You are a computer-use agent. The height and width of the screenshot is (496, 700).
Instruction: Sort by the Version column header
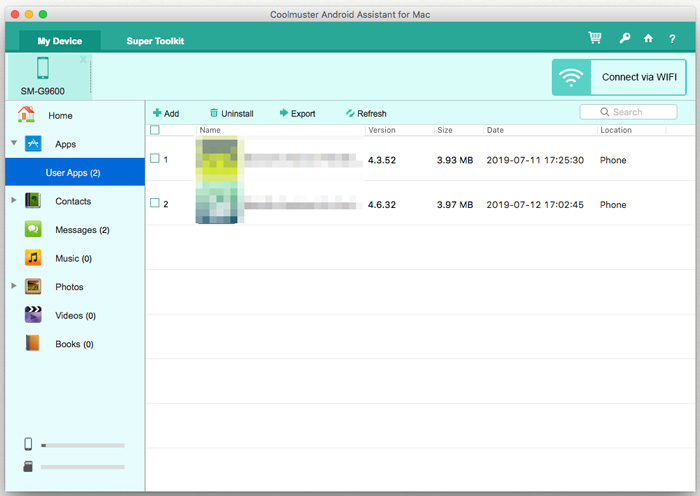(382, 130)
